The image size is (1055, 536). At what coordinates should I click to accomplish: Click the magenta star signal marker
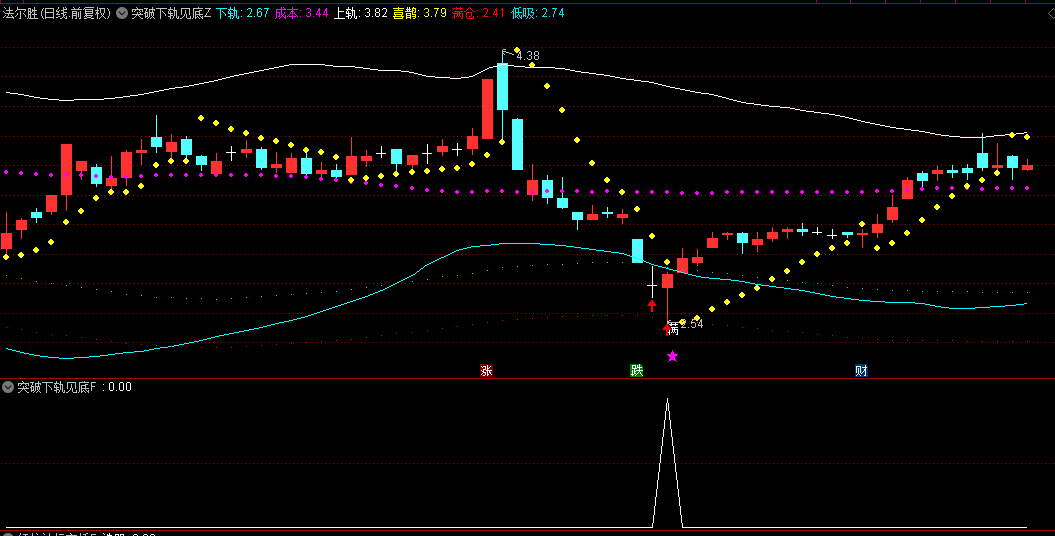(672, 356)
